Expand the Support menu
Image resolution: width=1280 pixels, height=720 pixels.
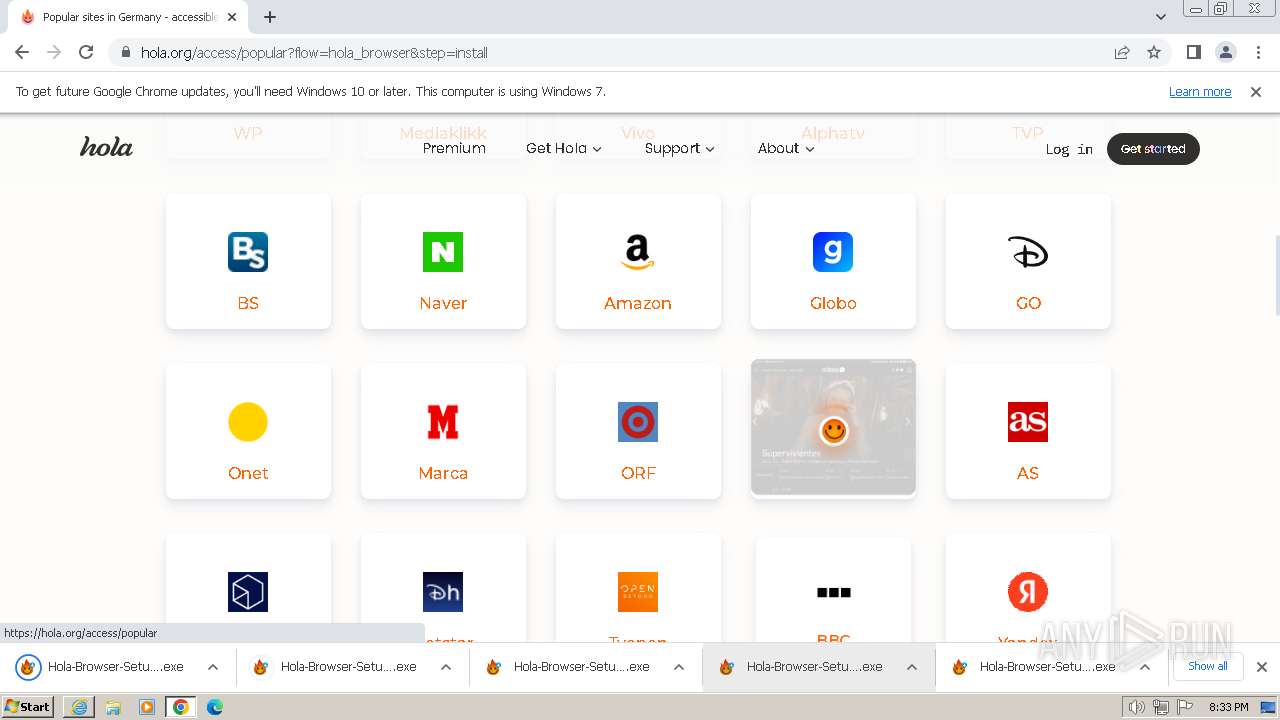click(680, 148)
